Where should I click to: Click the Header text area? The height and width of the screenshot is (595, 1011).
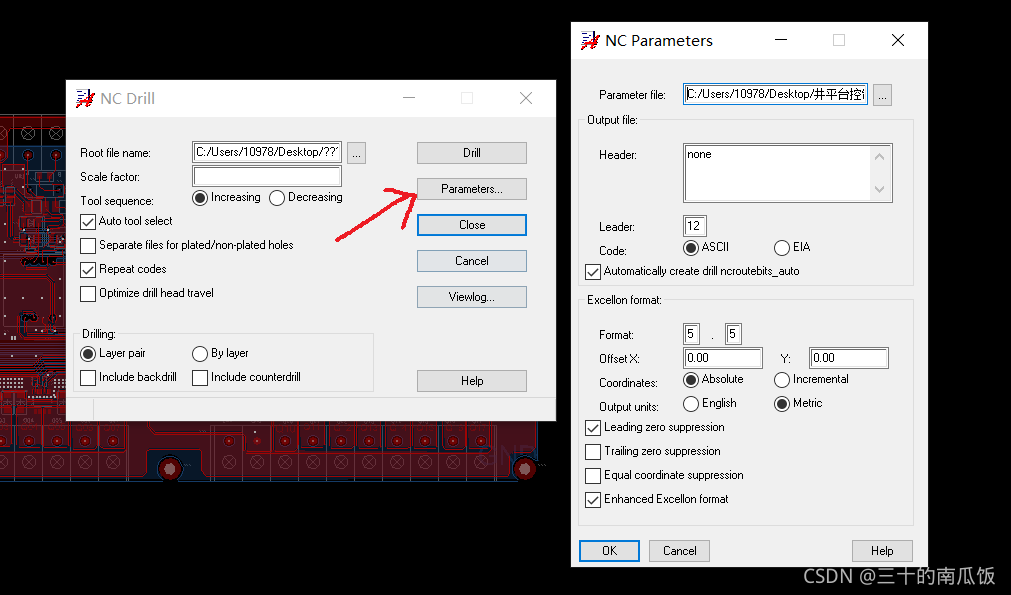click(x=777, y=173)
